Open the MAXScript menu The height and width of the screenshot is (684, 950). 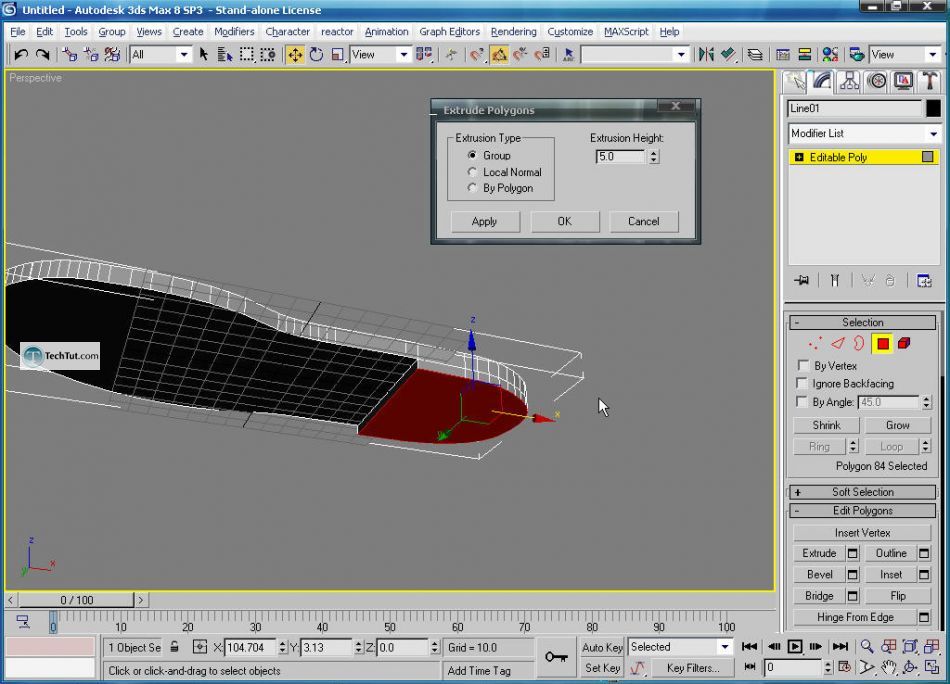pyautogui.click(x=626, y=32)
